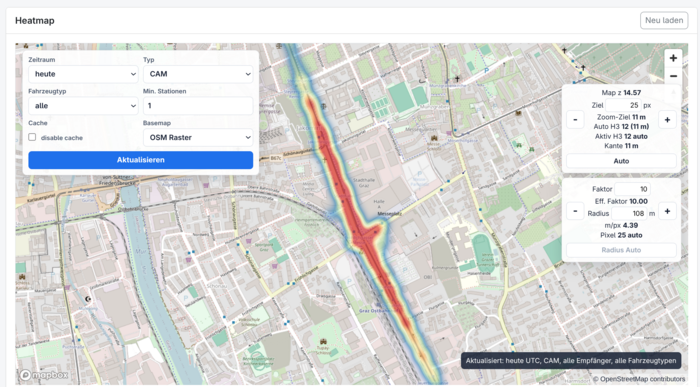Focus the Min. Stationen input field

[x=198, y=106]
